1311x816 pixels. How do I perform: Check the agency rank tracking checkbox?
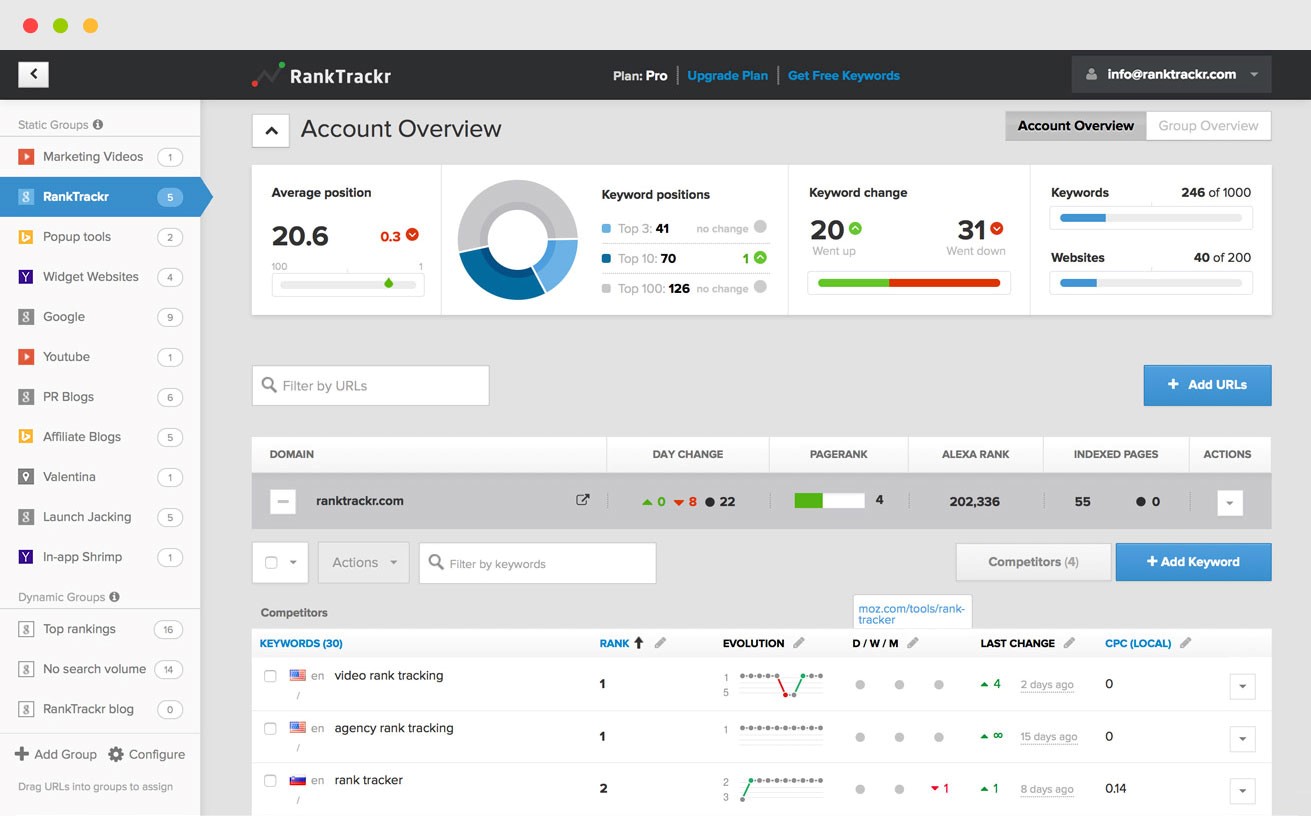click(x=270, y=729)
